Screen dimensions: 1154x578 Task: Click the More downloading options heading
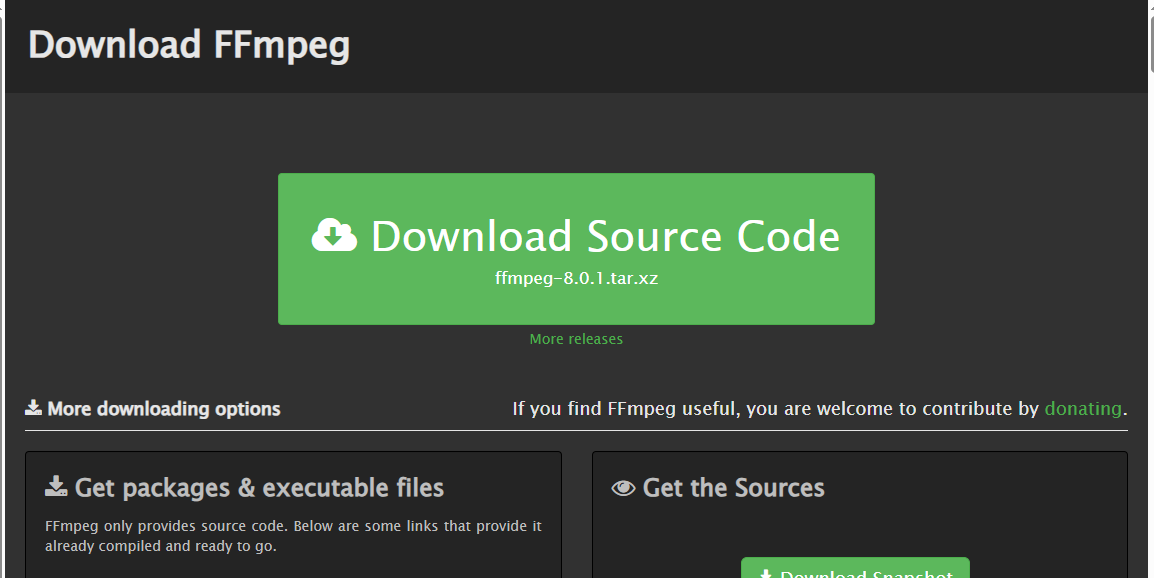tap(163, 409)
